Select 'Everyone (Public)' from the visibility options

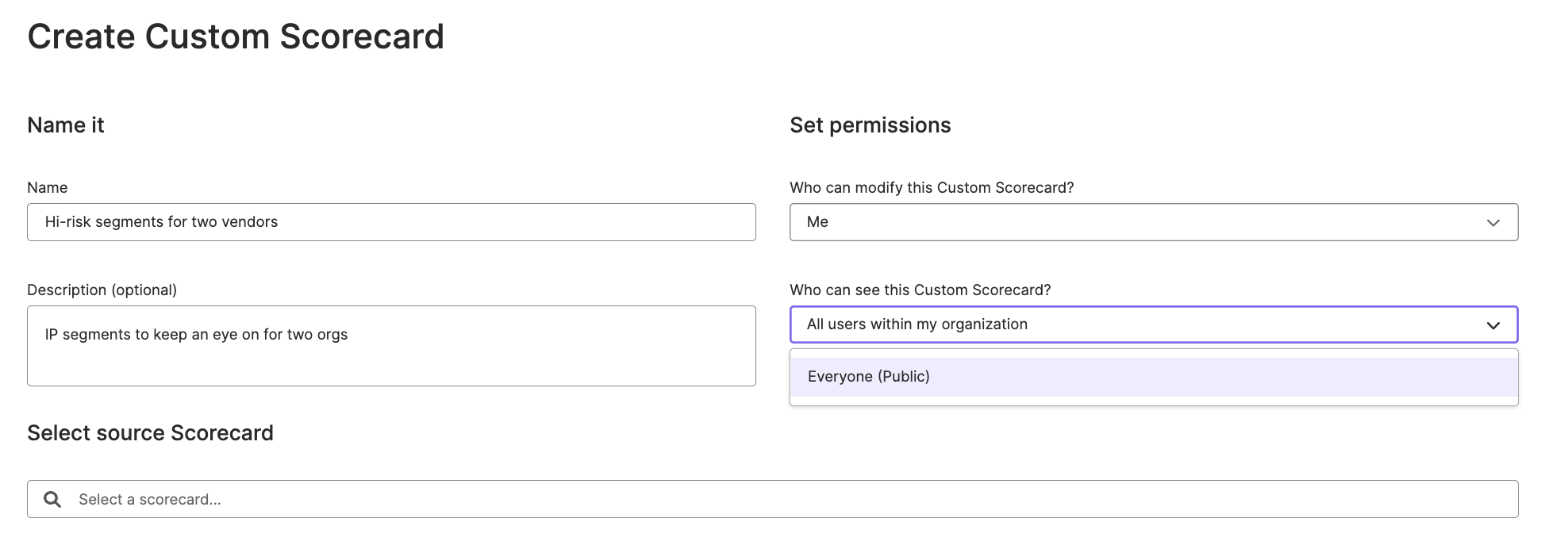(x=868, y=376)
